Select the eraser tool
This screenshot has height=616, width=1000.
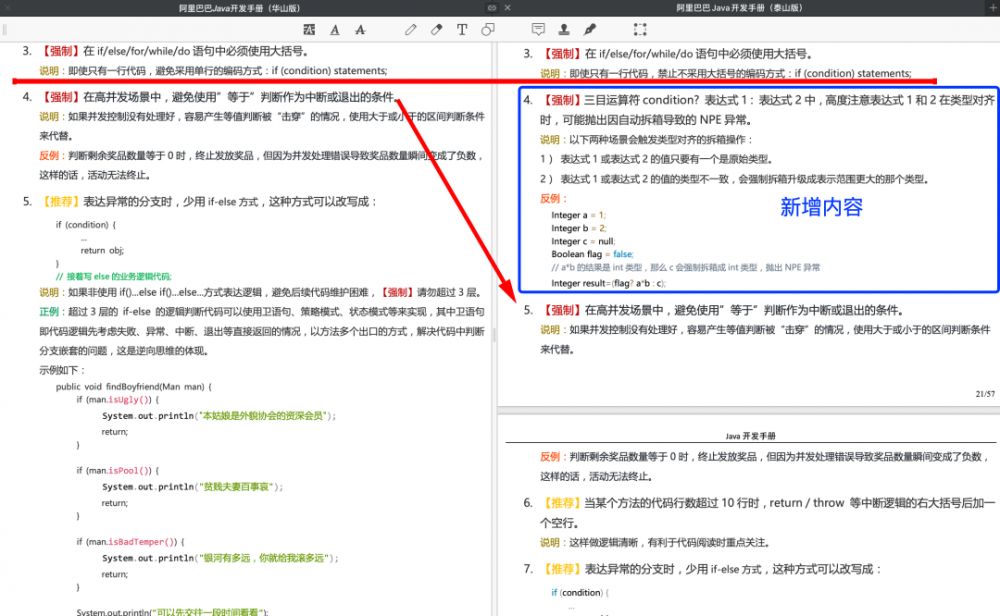tap(436, 30)
